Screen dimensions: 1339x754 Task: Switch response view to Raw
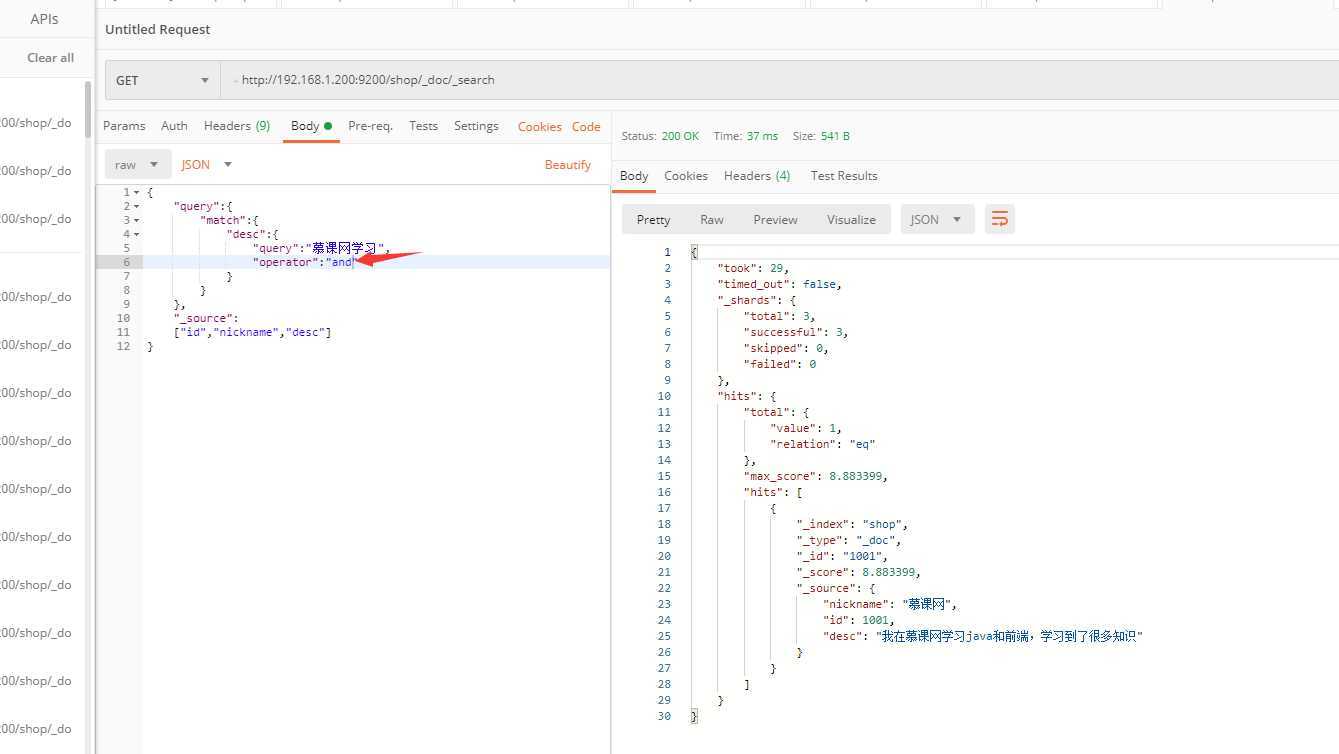[712, 220]
